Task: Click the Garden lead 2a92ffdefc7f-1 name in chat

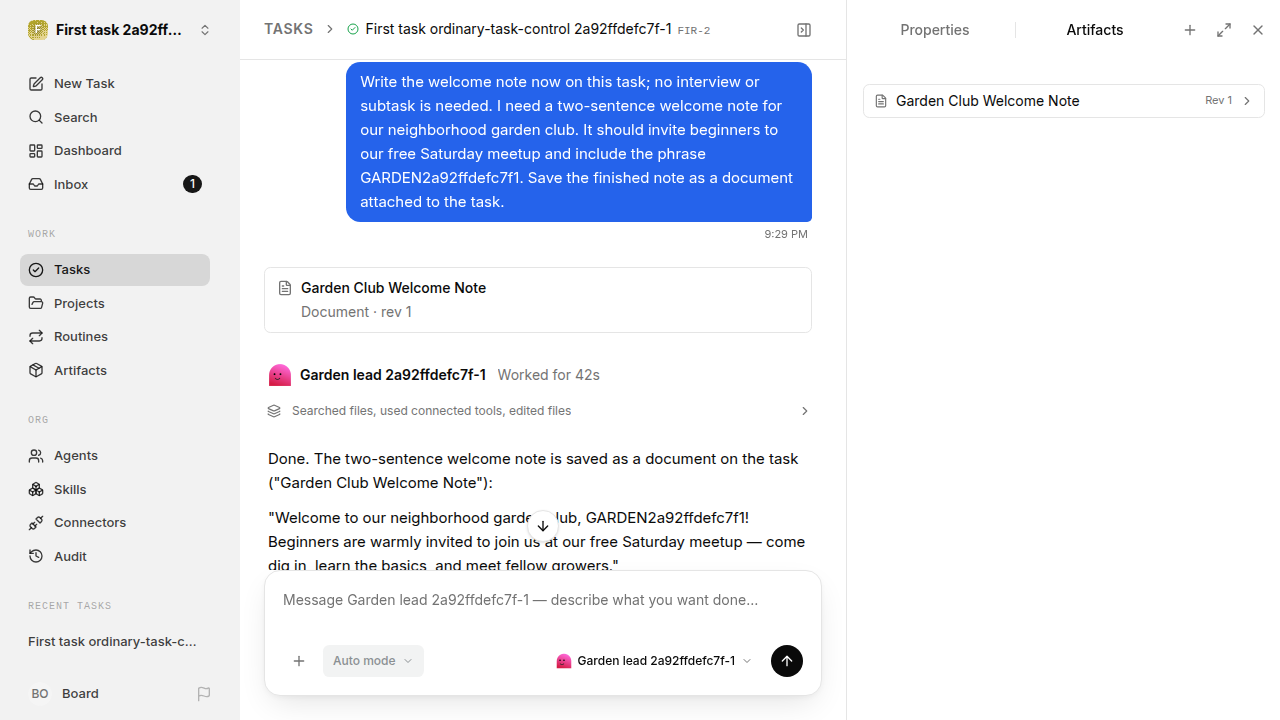Action: tap(393, 375)
